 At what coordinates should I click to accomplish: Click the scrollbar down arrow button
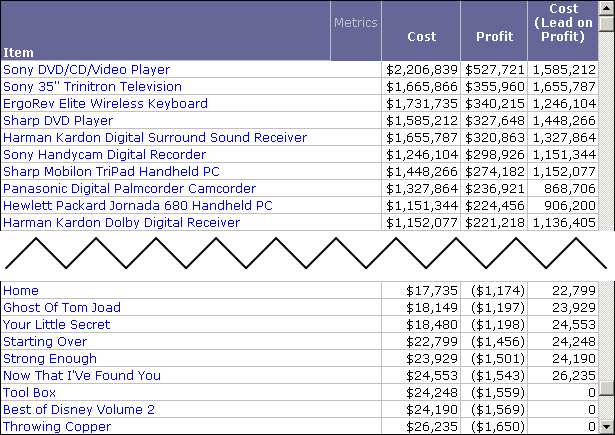(607, 428)
